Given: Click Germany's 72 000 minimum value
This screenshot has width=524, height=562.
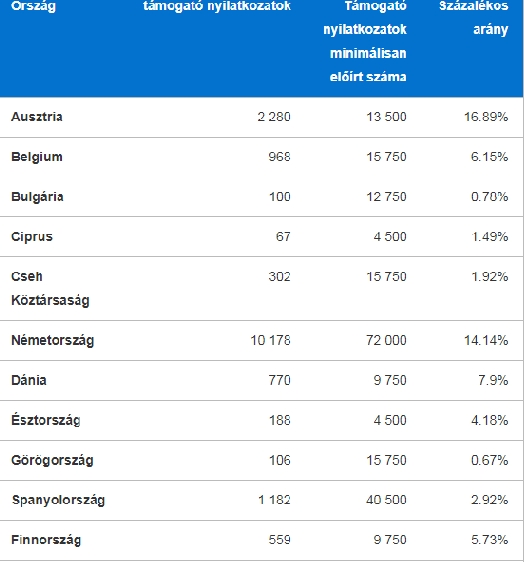Looking at the screenshot, I should [x=386, y=340].
